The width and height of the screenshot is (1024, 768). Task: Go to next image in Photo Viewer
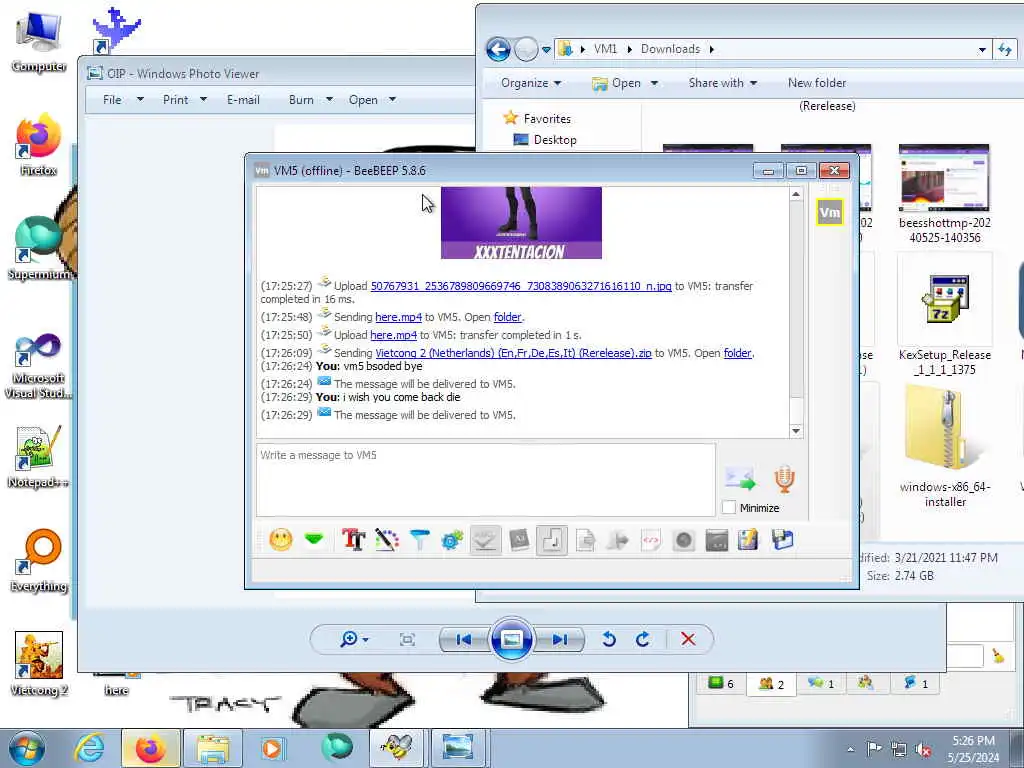(x=560, y=639)
